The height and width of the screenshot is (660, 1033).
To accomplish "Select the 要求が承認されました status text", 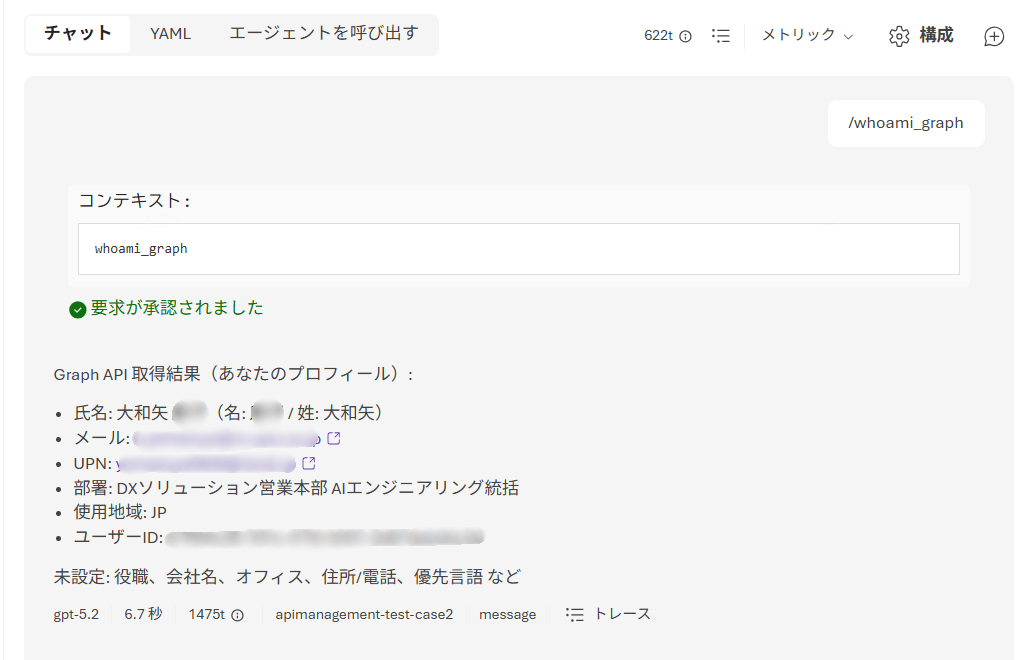I will point(177,308).
